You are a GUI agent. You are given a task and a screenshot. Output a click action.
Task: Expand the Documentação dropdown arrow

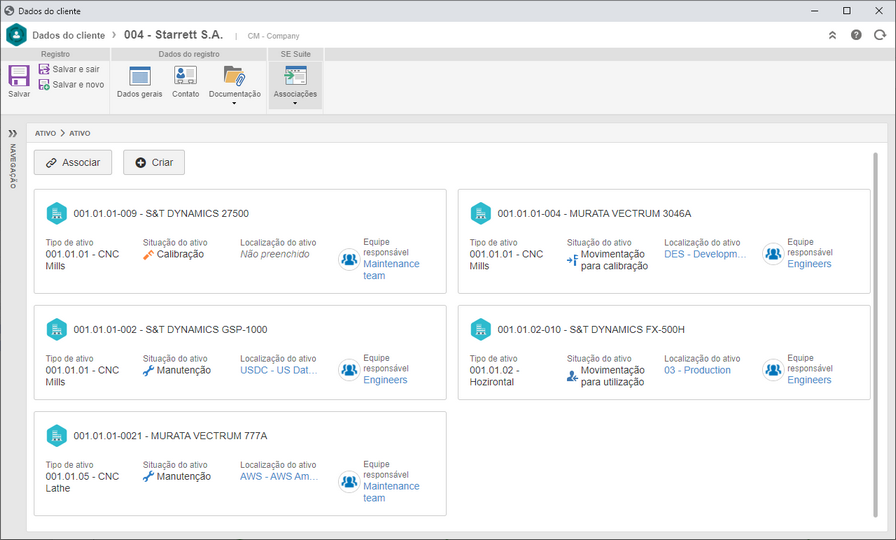234,103
